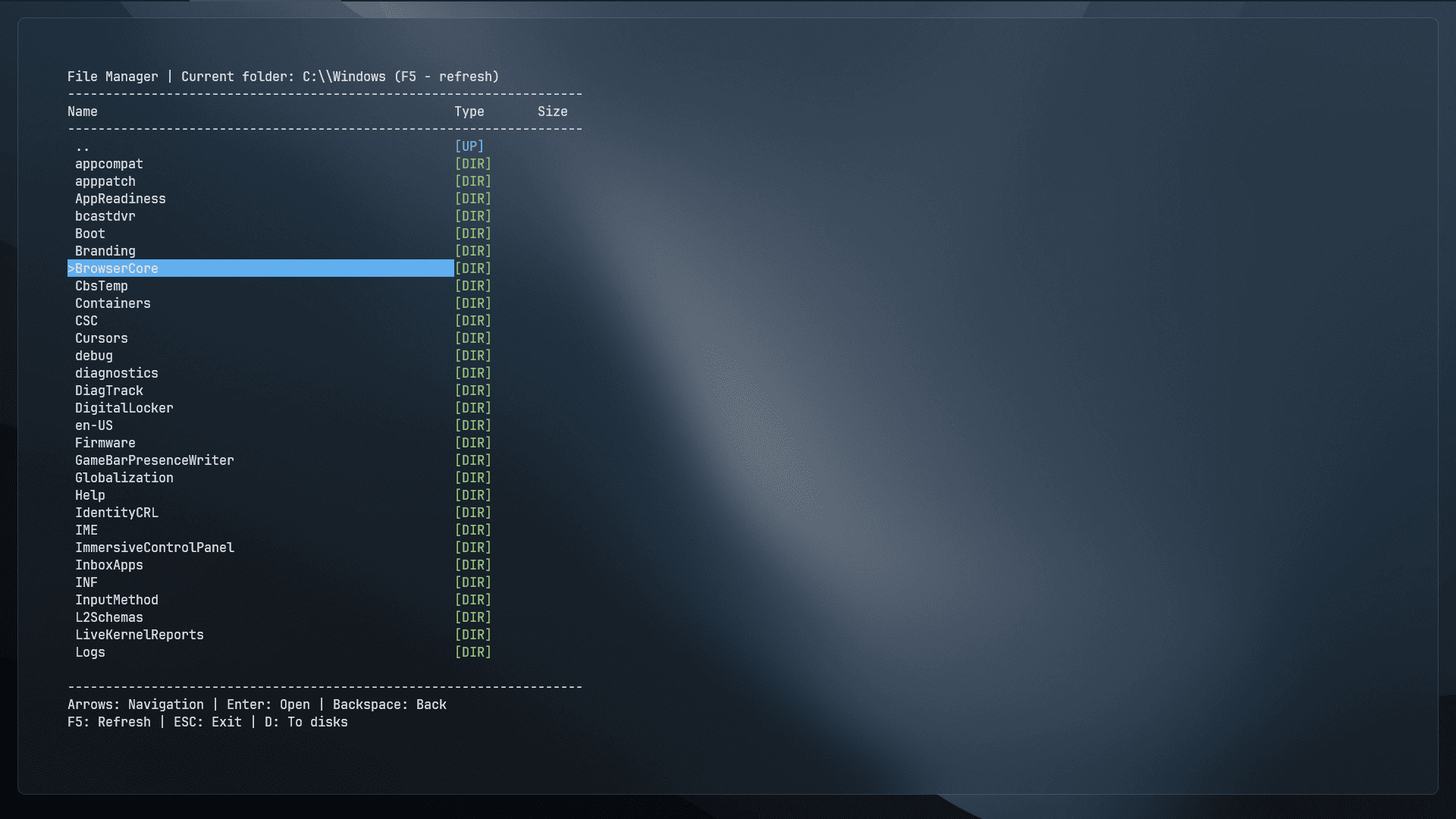The height and width of the screenshot is (819, 1456).
Task: Select the GameBarPresenceWriter folder
Action: click(x=155, y=460)
